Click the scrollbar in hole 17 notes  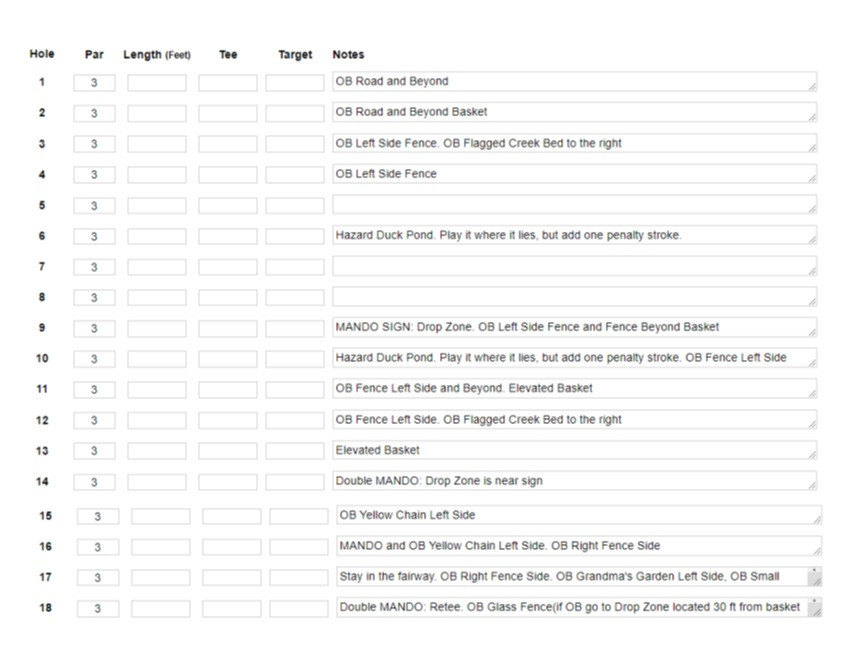coord(815,577)
